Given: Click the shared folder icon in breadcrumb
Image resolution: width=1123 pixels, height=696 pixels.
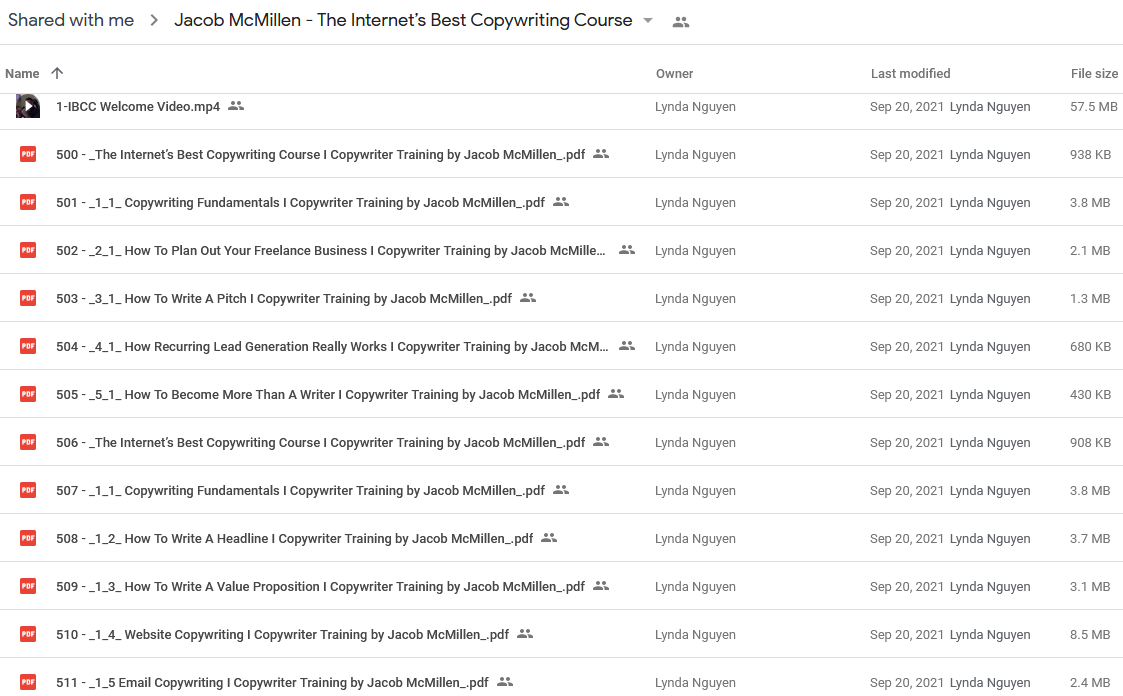Looking at the screenshot, I should pyautogui.click(x=681, y=22).
